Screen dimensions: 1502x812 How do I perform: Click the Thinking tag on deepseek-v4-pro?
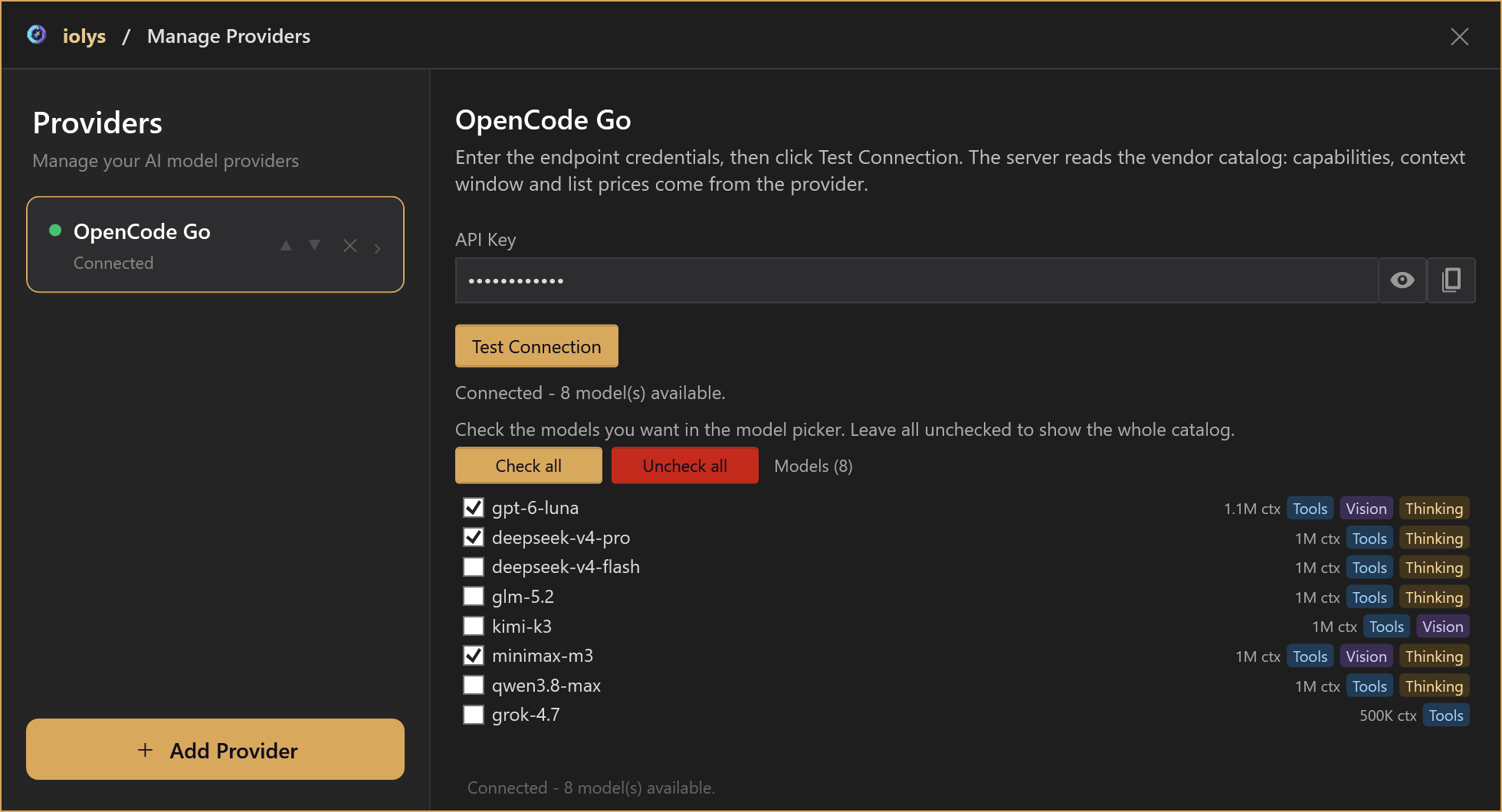(1434, 539)
